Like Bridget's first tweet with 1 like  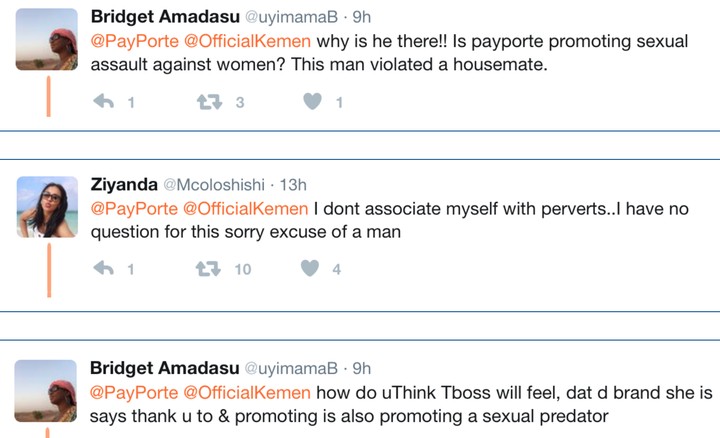pyautogui.click(x=312, y=101)
